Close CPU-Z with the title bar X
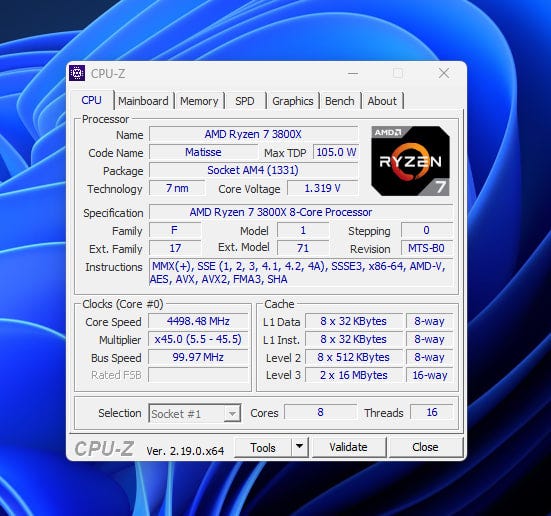551x516 pixels. coord(444,73)
